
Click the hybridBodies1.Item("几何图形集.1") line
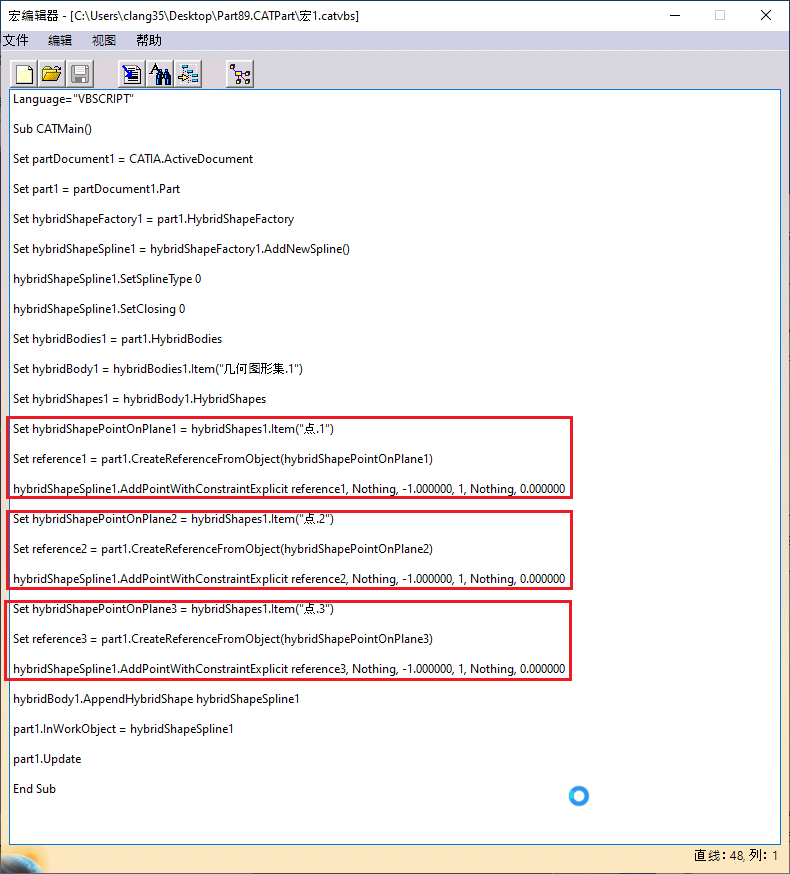[x=158, y=369]
